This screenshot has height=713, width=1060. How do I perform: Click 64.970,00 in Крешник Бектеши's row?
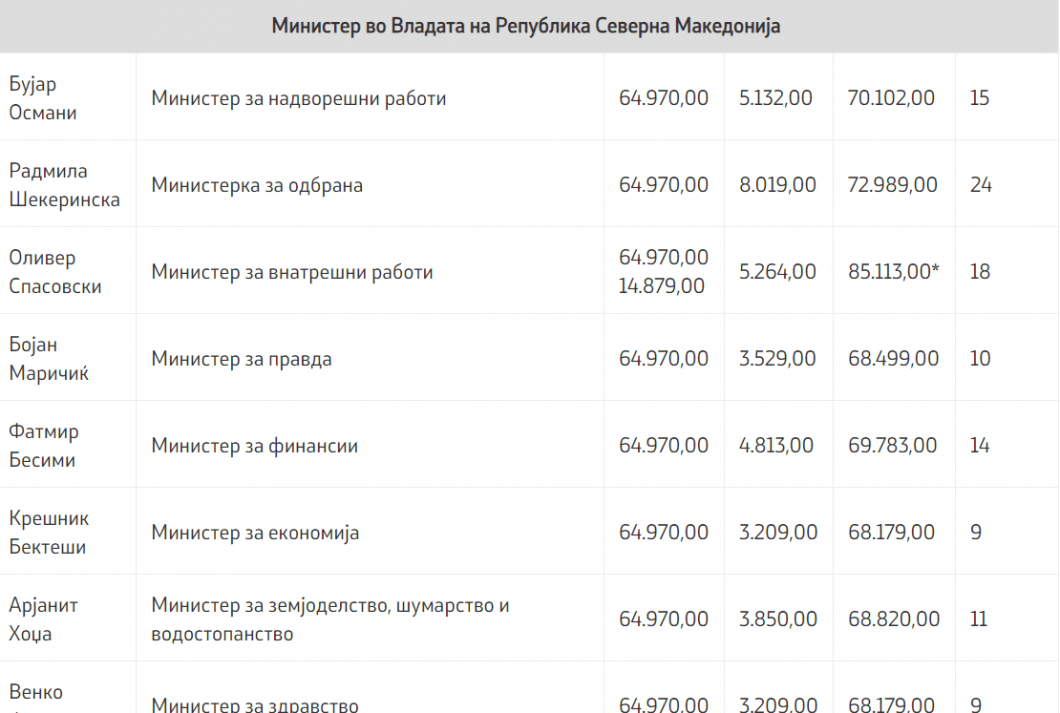pos(664,532)
